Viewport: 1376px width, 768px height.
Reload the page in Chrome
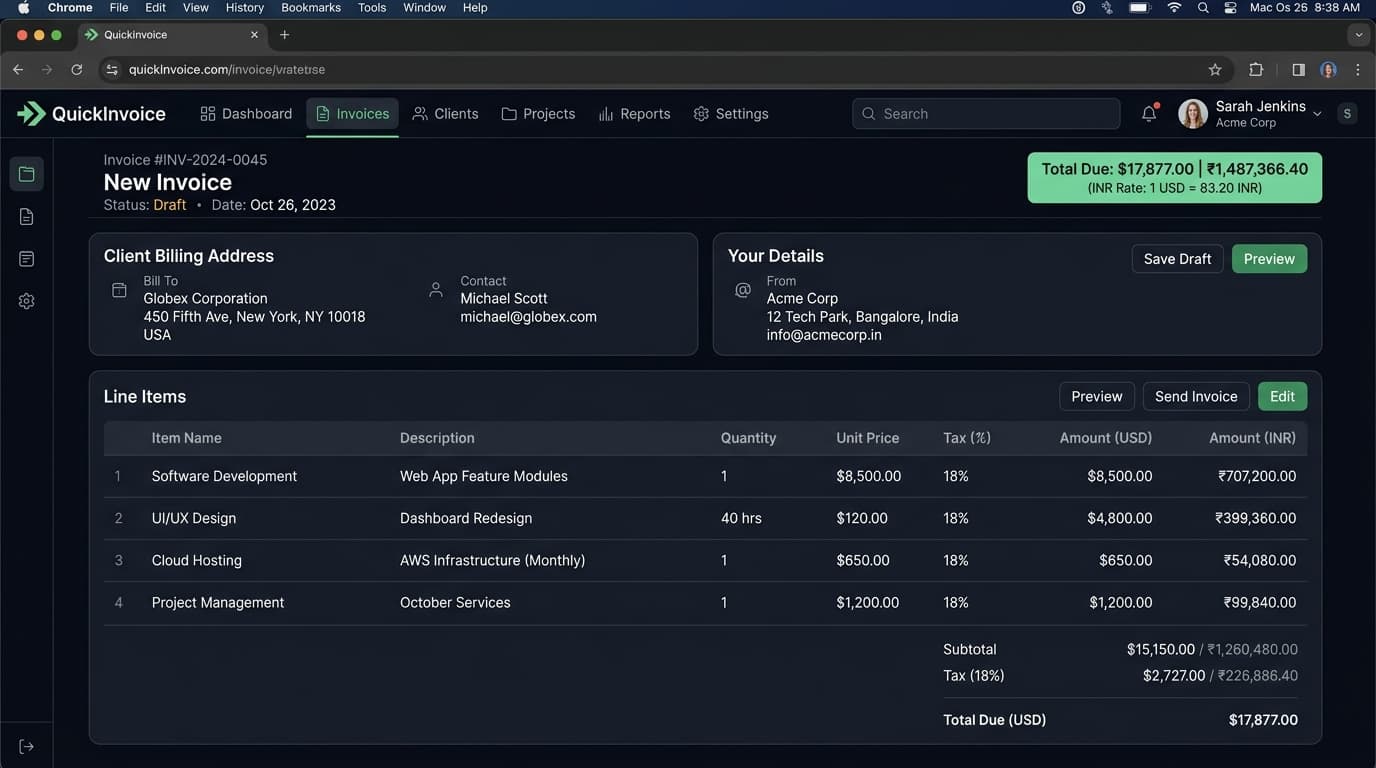[x=77, y=70]
